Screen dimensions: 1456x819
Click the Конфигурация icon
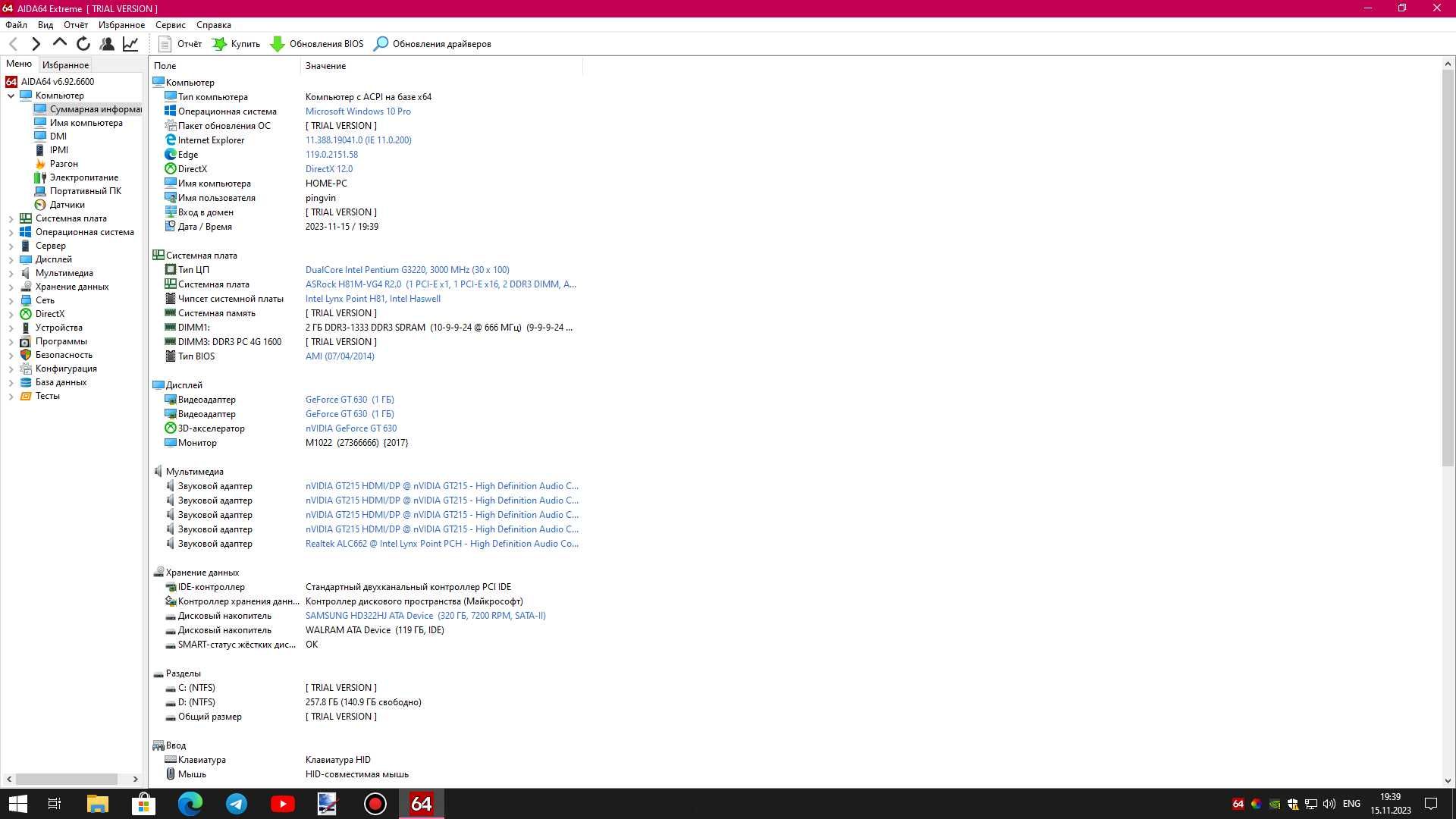coord(26,369)
